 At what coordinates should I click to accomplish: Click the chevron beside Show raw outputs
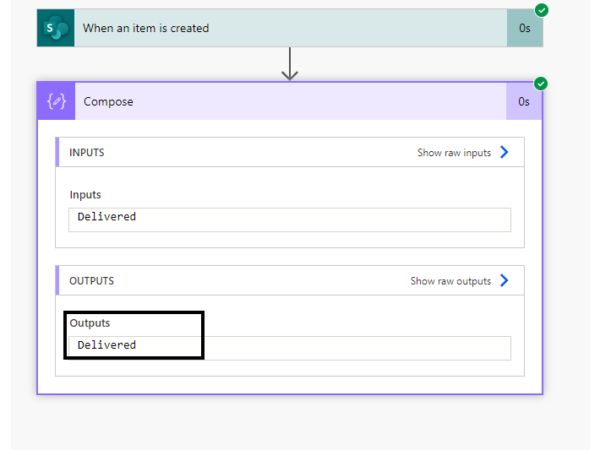point(504,281)
